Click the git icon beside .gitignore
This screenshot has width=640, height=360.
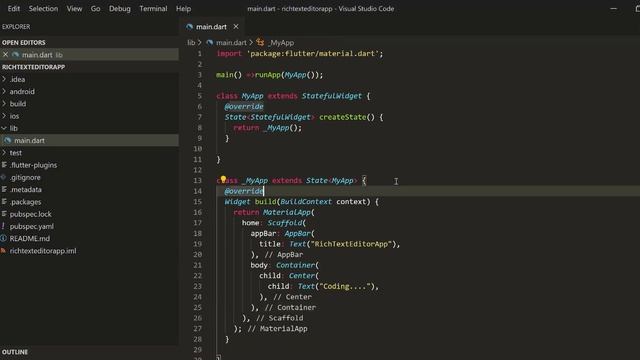point(4,177)
